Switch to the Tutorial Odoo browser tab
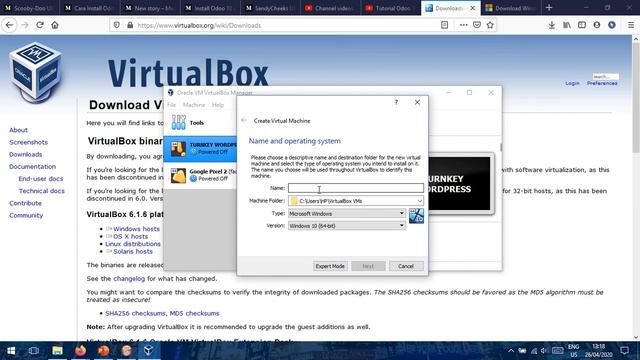Viewport: 640px width, 360px height. 391,8
